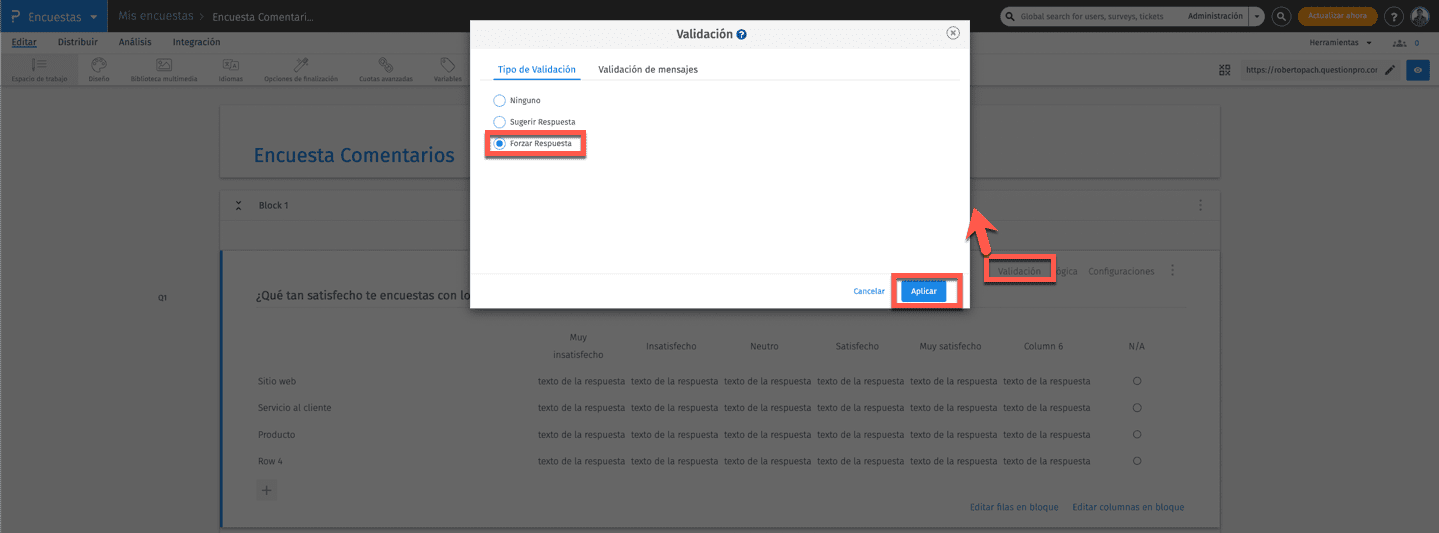The height and width of the screenshot is (533, 1439).
Task: Open the Configuraciones question option
Action: tap(1121, 271)
